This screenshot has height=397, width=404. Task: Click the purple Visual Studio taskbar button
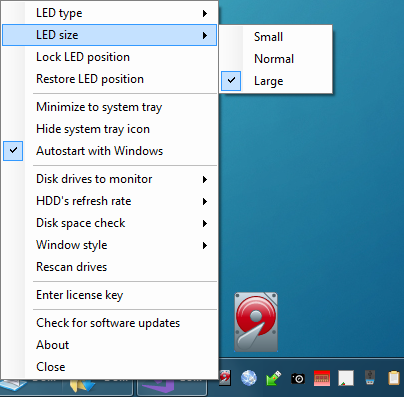click(172, 388)
